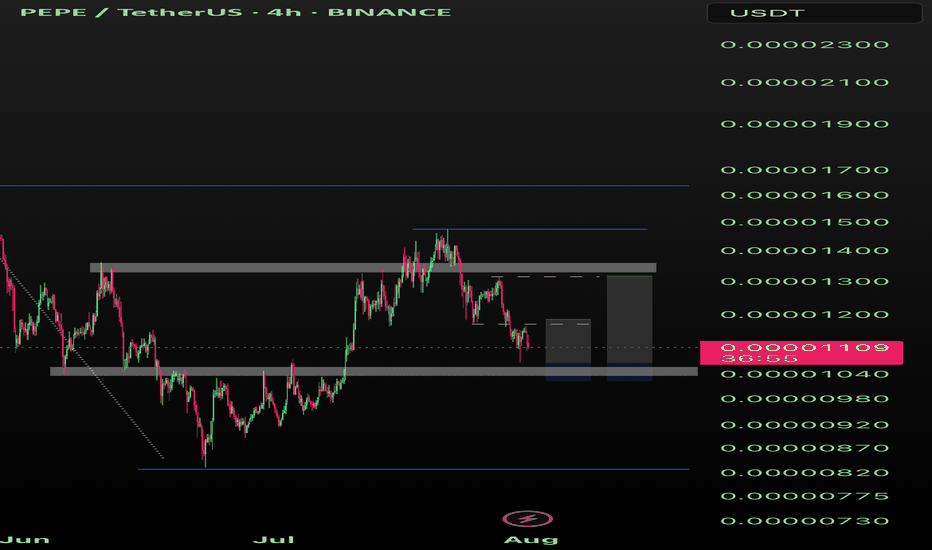Click the 0.00001500 price axis label
Viewport: 932px width, 550px height.
coord(805,222)
